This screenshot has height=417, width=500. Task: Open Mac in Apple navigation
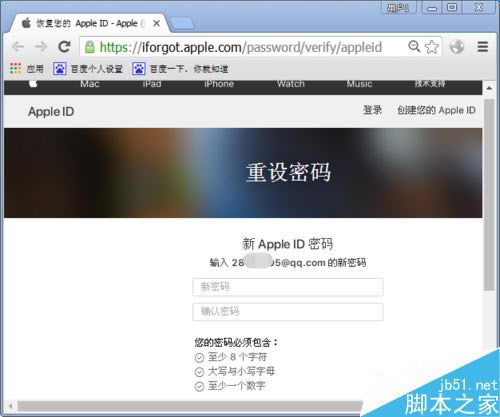pyautogui.click(x=90, y=84)
